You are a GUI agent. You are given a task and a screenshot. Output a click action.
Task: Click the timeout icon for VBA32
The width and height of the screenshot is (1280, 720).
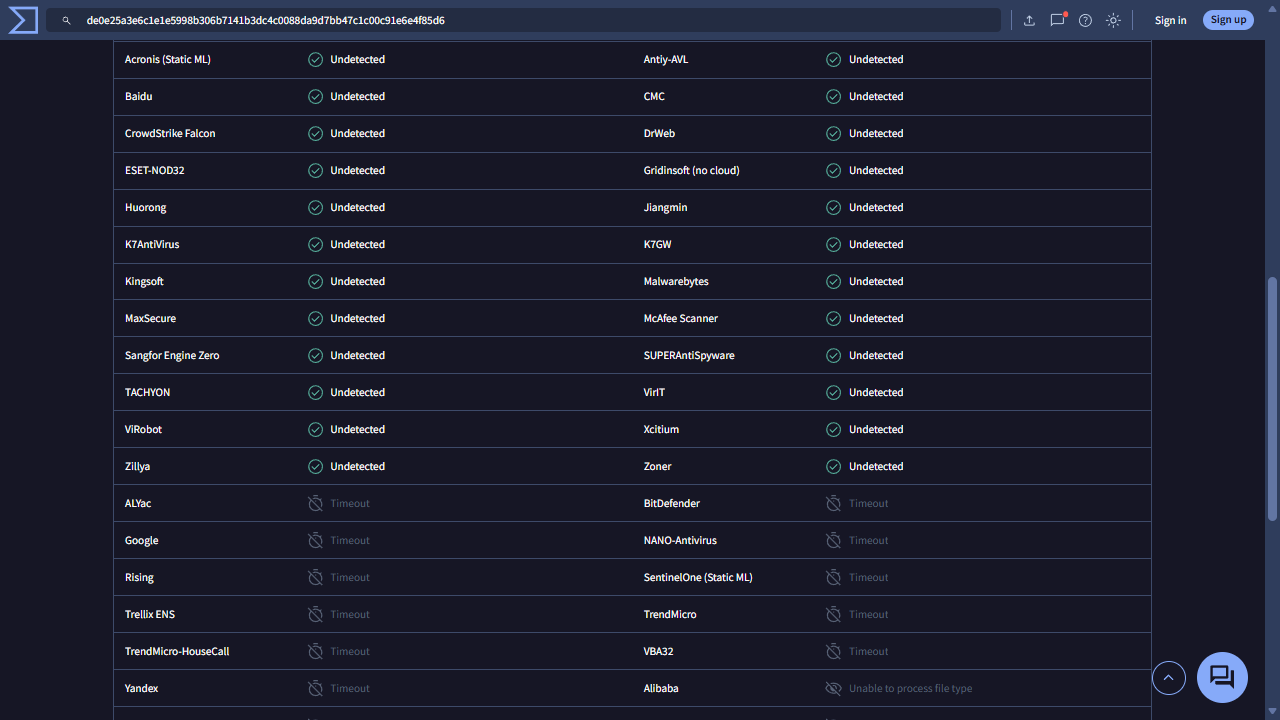tap(833, 652)
